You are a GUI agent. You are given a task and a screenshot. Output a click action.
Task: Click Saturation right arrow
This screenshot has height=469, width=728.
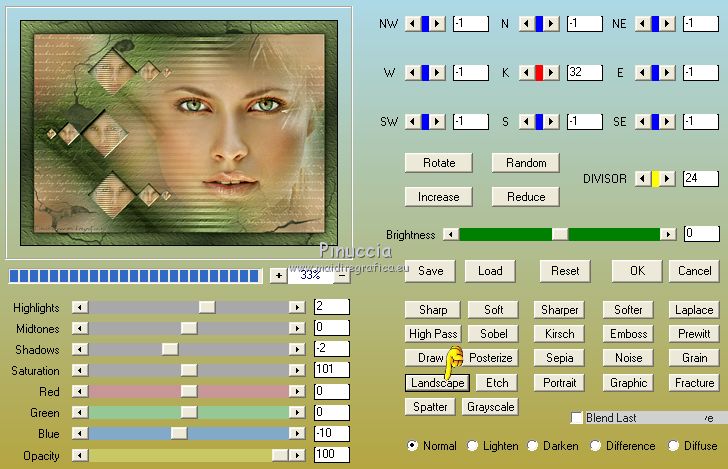(x=297, y=370)
